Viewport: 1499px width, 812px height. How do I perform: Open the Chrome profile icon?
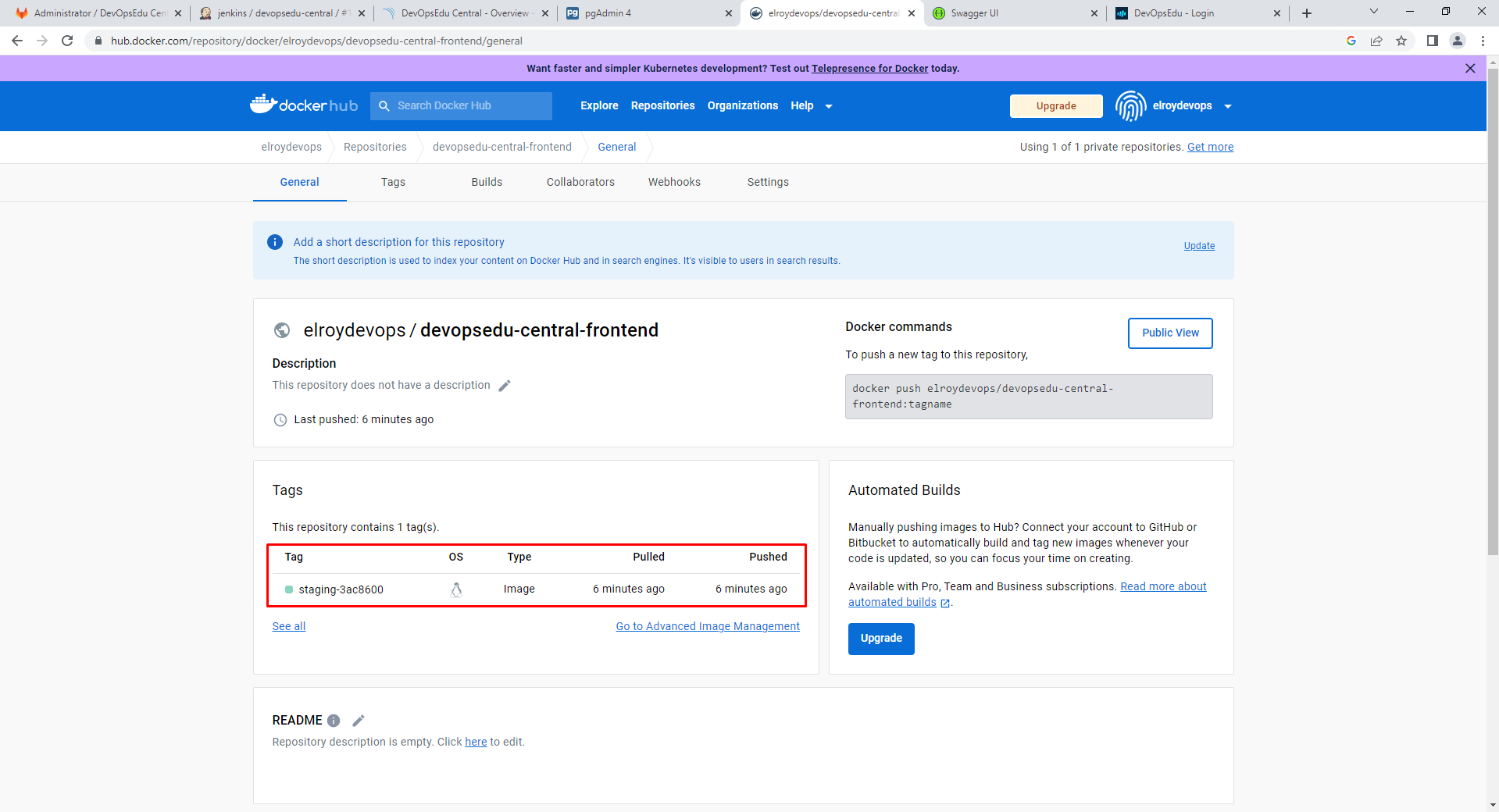click(x=1458, y=41)
